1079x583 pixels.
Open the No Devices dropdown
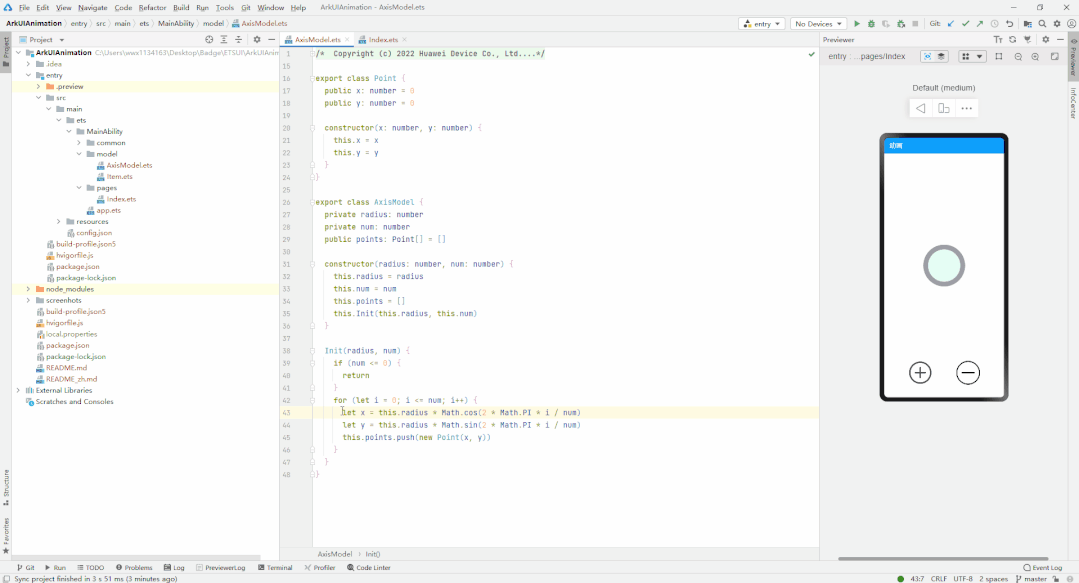[x=818, y=23]
